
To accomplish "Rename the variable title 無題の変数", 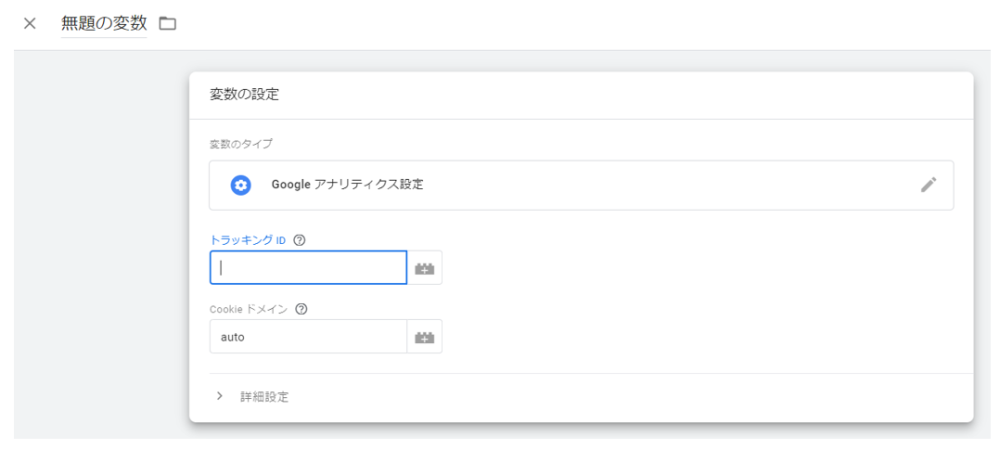I will point(104,24).
